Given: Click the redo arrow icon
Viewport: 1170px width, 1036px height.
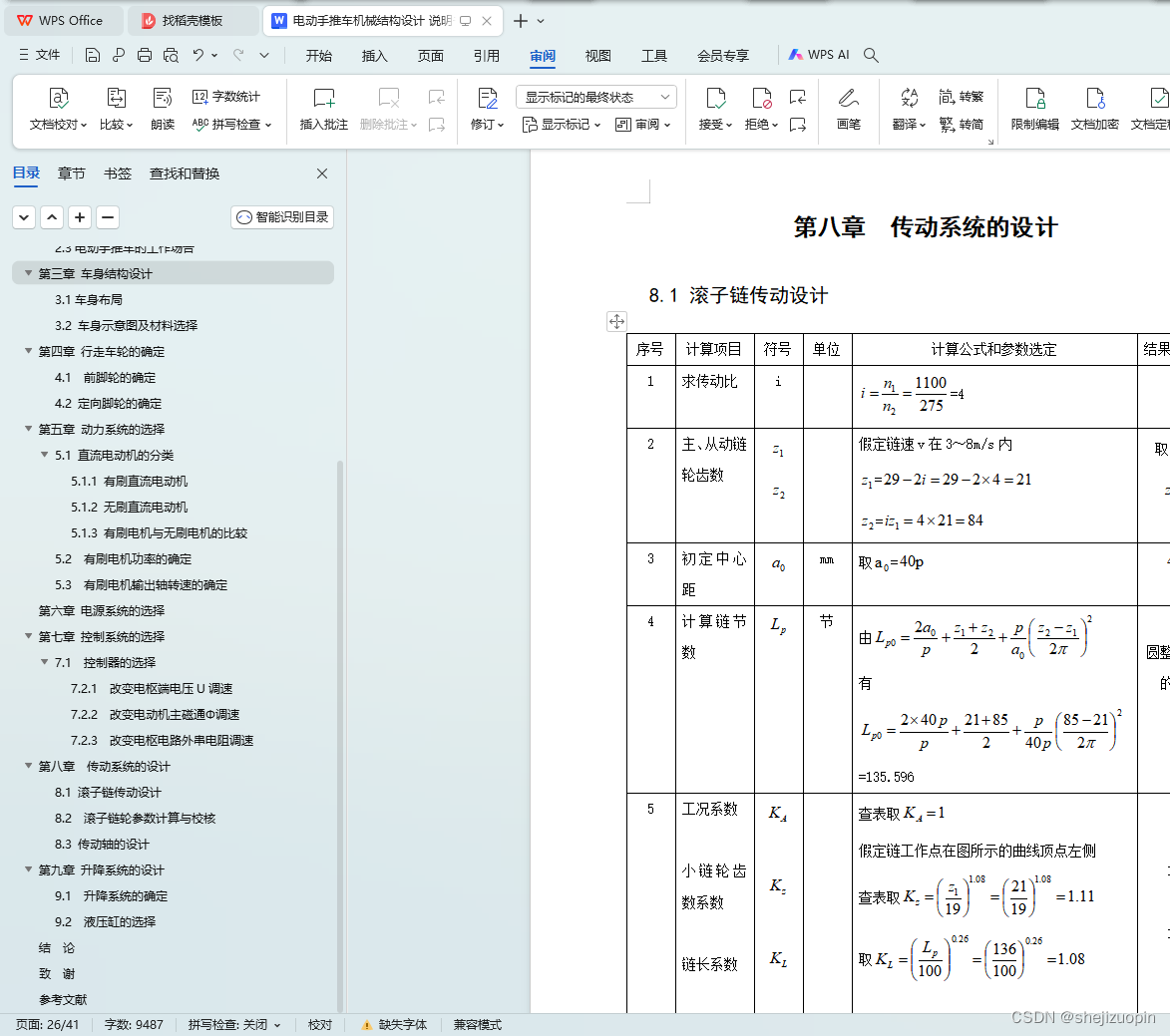Looking at the screenshot, I should [x=238, y=55].
